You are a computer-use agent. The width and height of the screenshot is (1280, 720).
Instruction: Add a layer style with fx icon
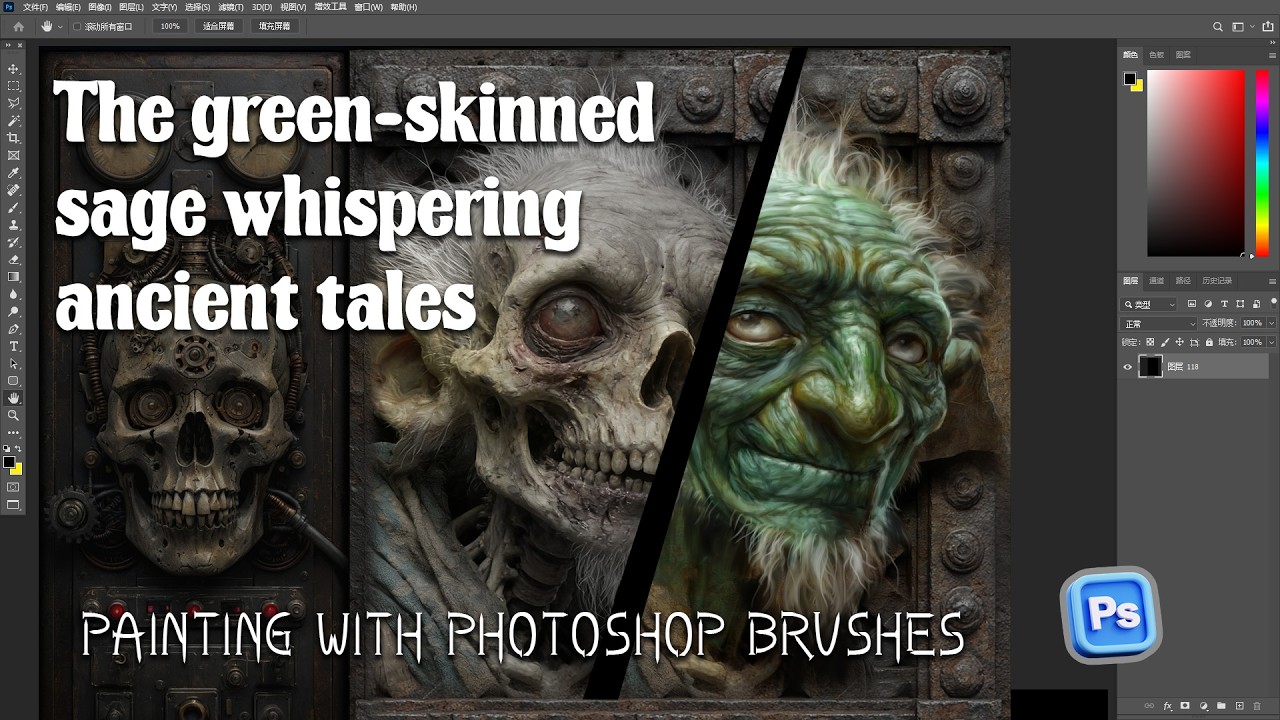[1167, 706]
